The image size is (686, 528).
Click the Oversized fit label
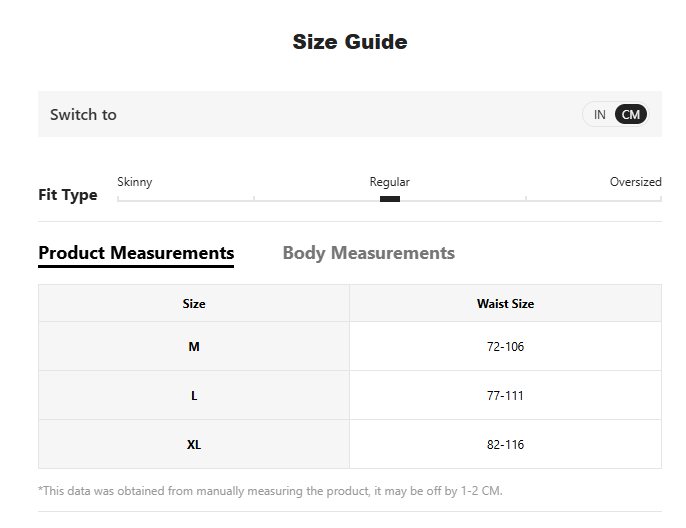[635, 182]
